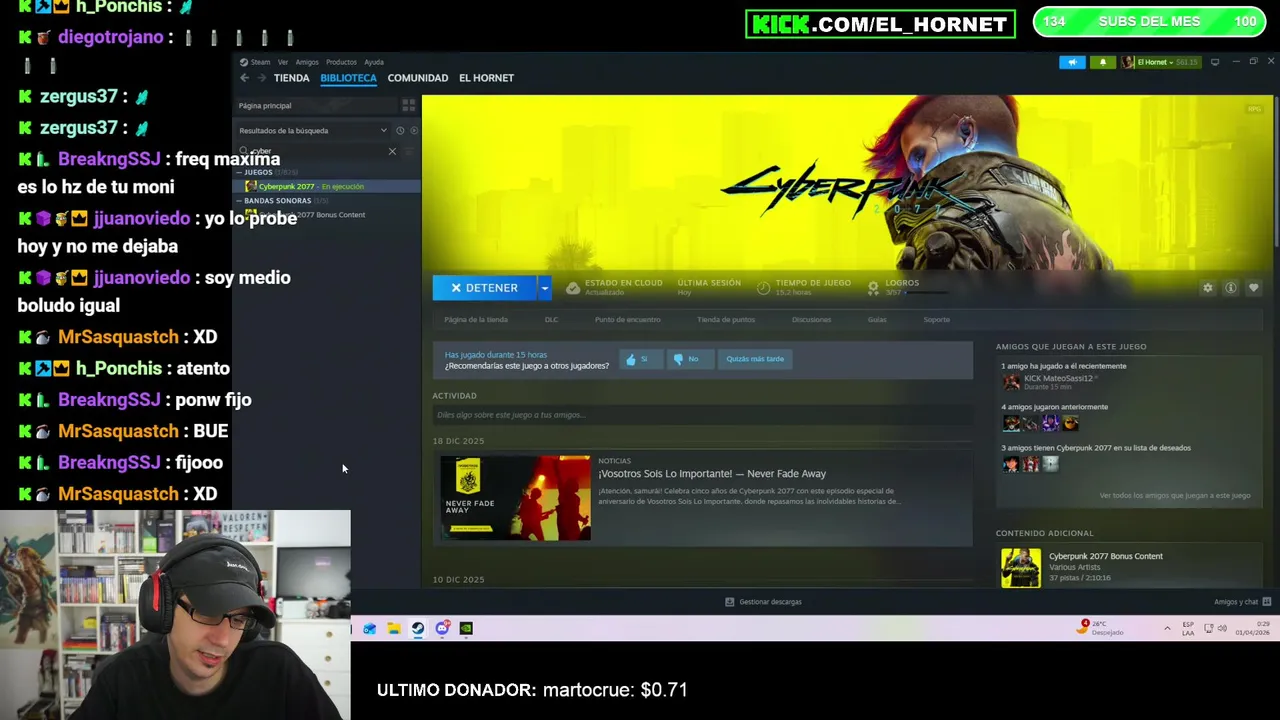Open the notifications bell button
The image size is (1280, 720).
point(1103,62)
